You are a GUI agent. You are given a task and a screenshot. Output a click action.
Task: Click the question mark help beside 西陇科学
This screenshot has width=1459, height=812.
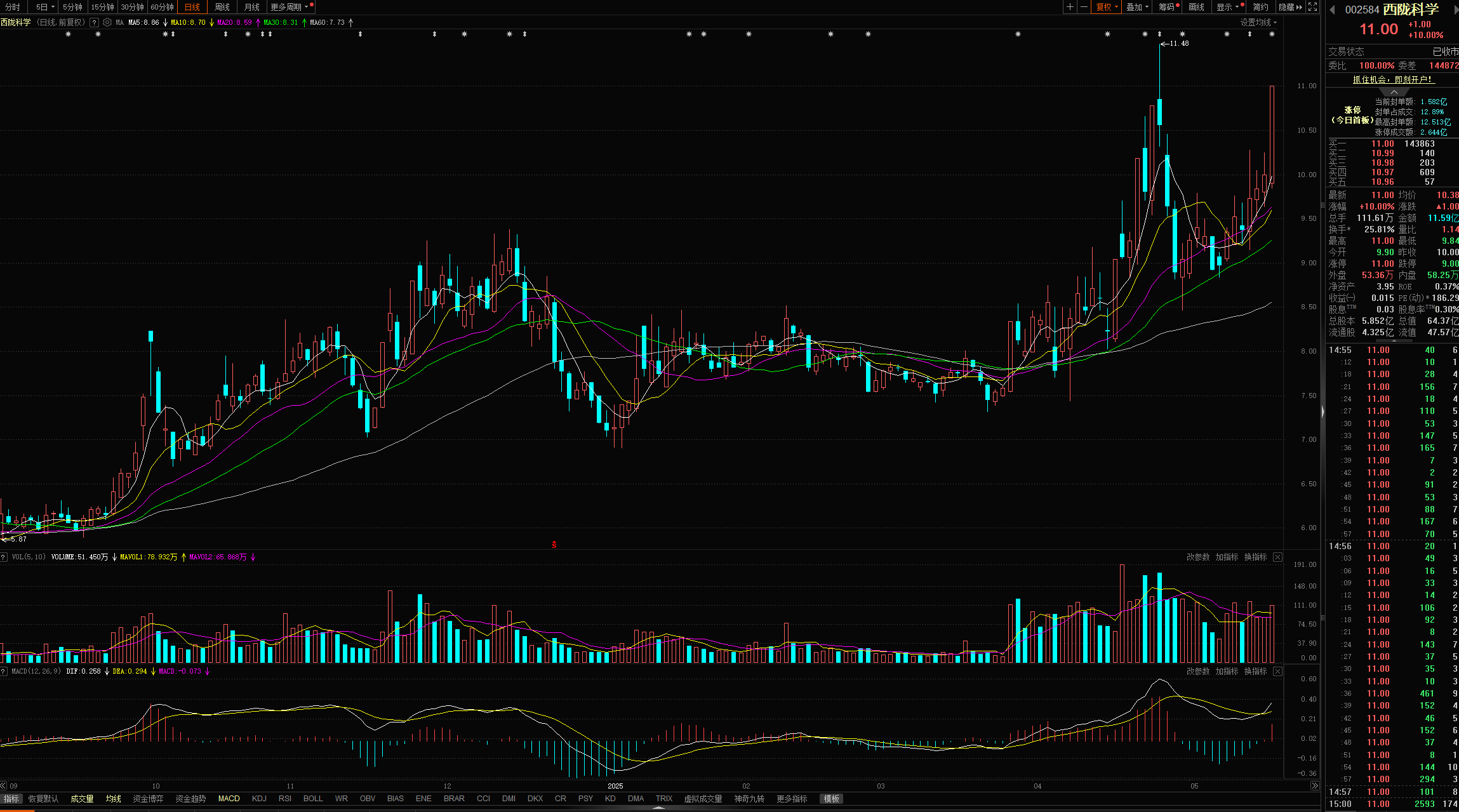click(94, 22)
